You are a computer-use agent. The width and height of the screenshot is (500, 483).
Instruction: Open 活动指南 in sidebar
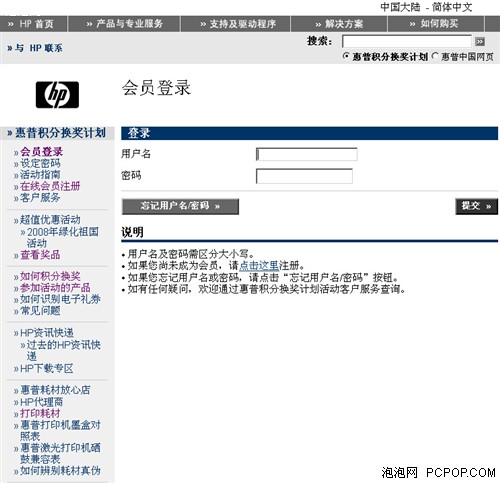pyautogui.click(x=40, y=175)
